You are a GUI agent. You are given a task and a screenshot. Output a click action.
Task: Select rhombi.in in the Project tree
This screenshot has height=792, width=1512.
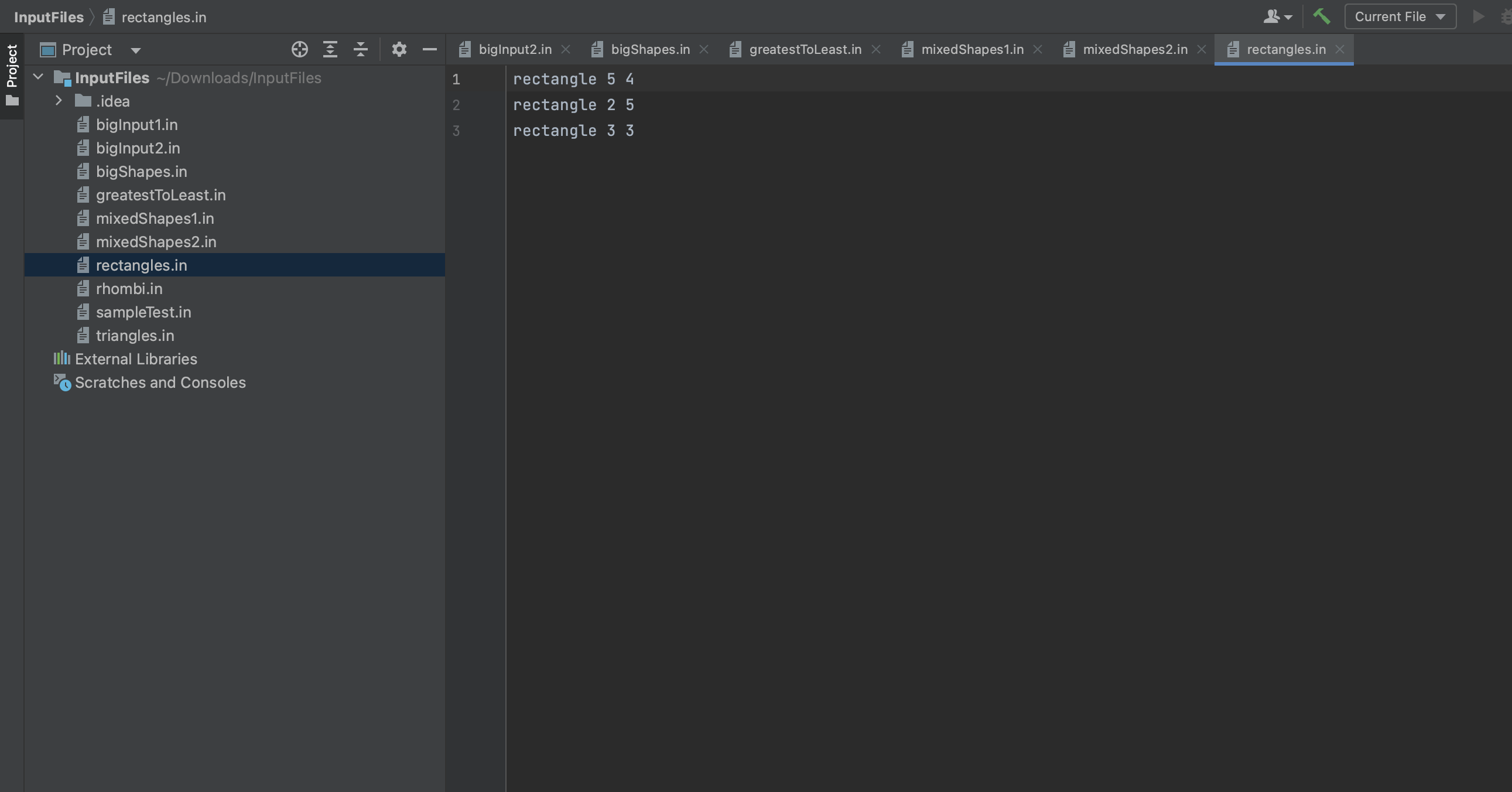129,288
